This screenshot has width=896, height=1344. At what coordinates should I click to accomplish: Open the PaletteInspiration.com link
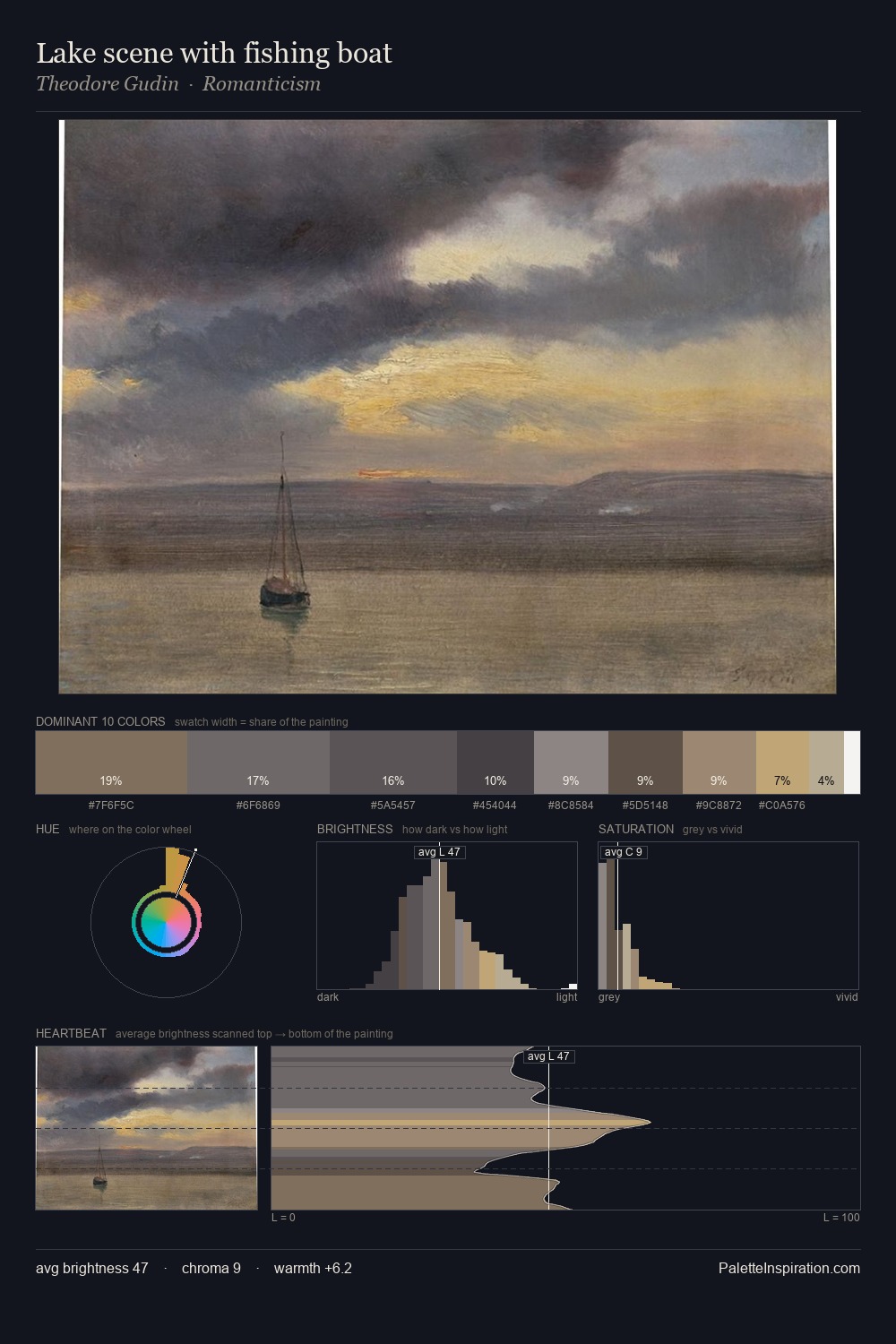(x=789, y=1268)
